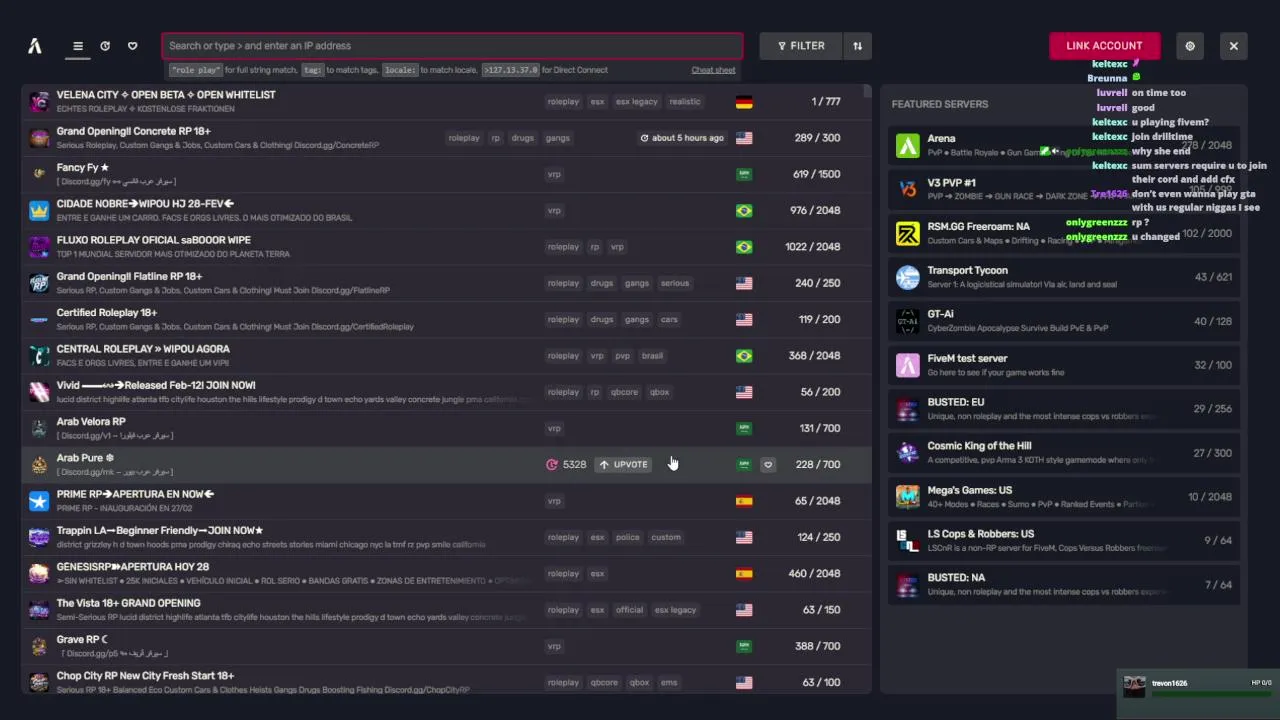The image size is (1280, 720).
Task: Upvote the Arab Pure server
Action: click(x=623, y=465)
